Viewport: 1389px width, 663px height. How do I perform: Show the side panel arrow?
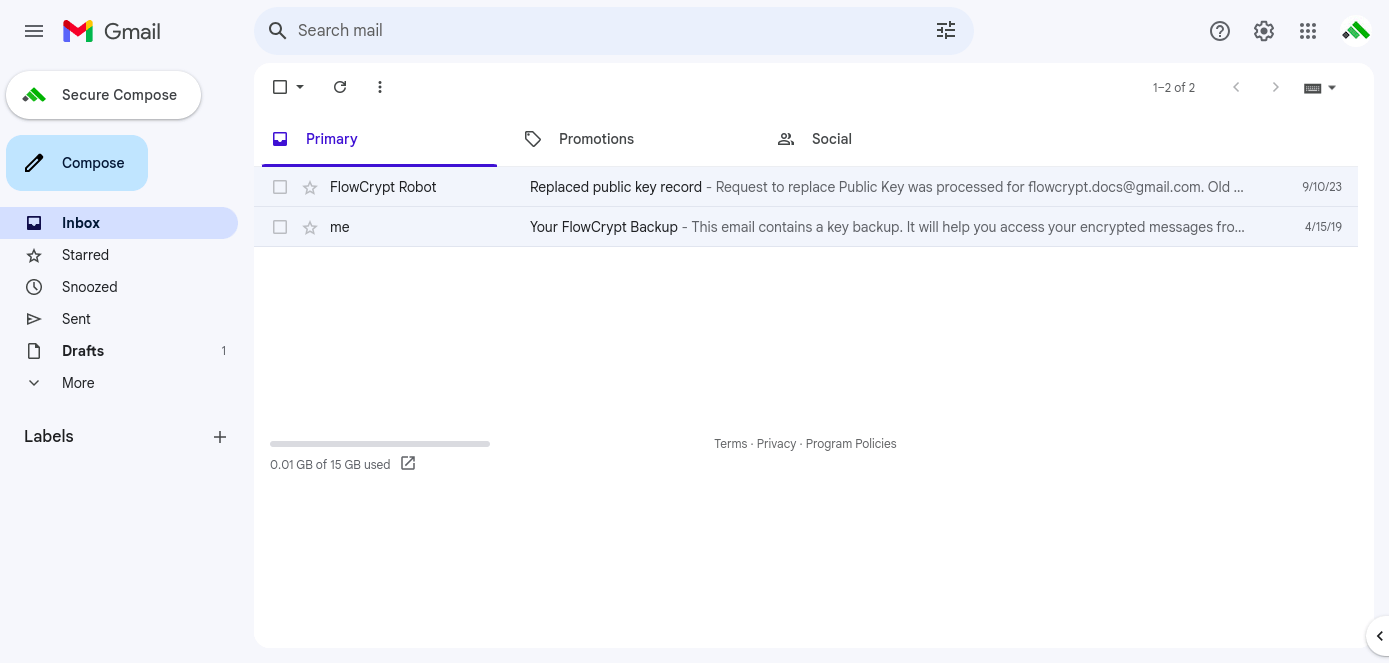click(1379, 636)
